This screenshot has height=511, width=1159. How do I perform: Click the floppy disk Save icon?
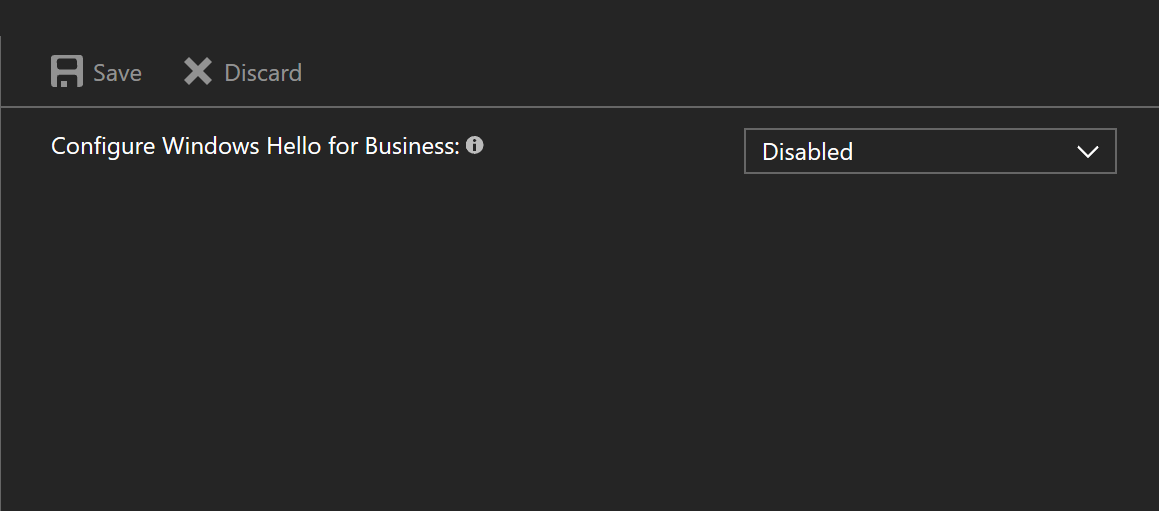(66, 72)
